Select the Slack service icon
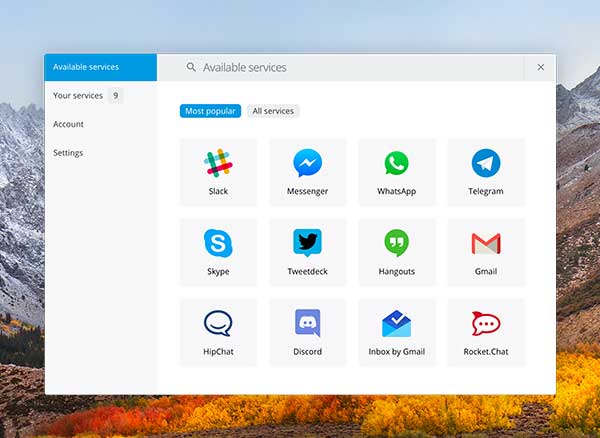The image size is (600, 438). coord(218,163)
